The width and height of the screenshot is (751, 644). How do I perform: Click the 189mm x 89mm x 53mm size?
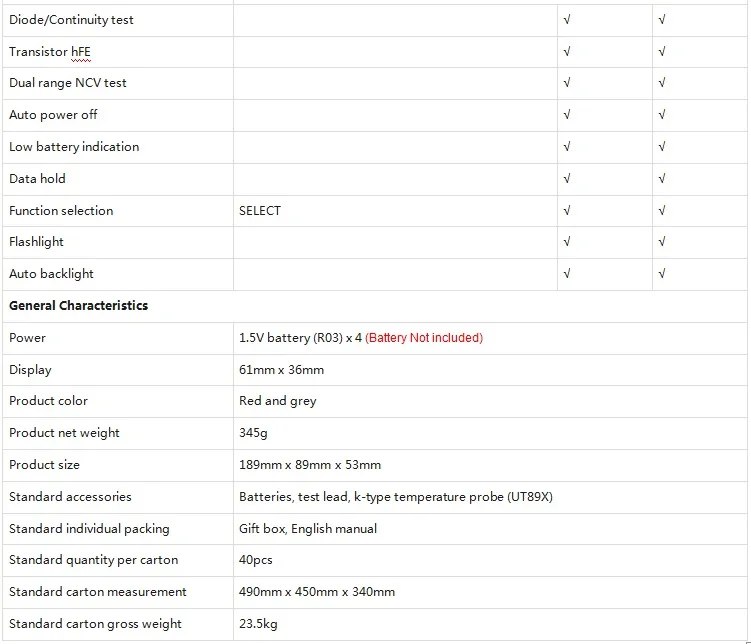[x=310, y=465]
